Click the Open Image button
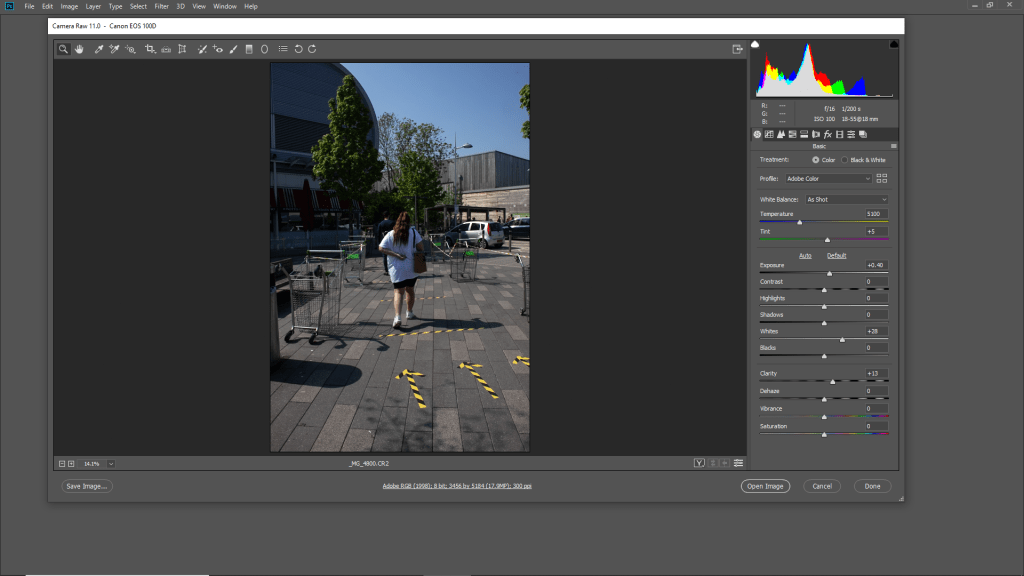 tap(765, 486)
